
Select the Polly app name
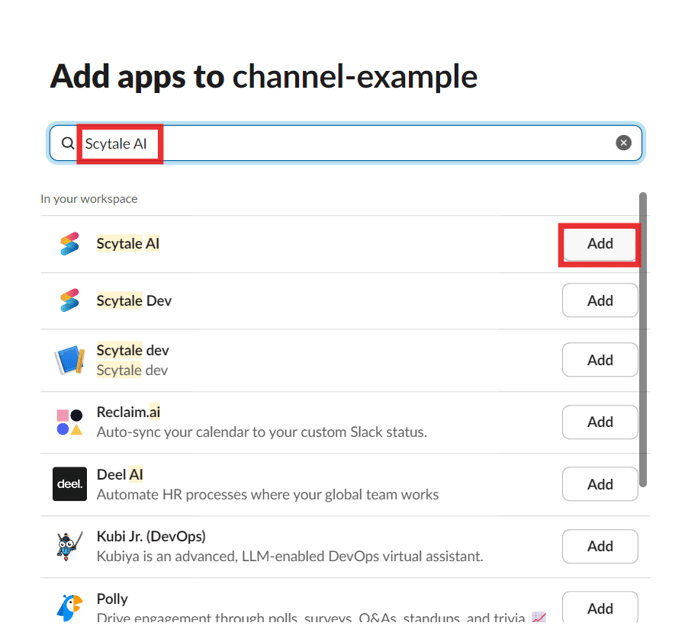112,599
